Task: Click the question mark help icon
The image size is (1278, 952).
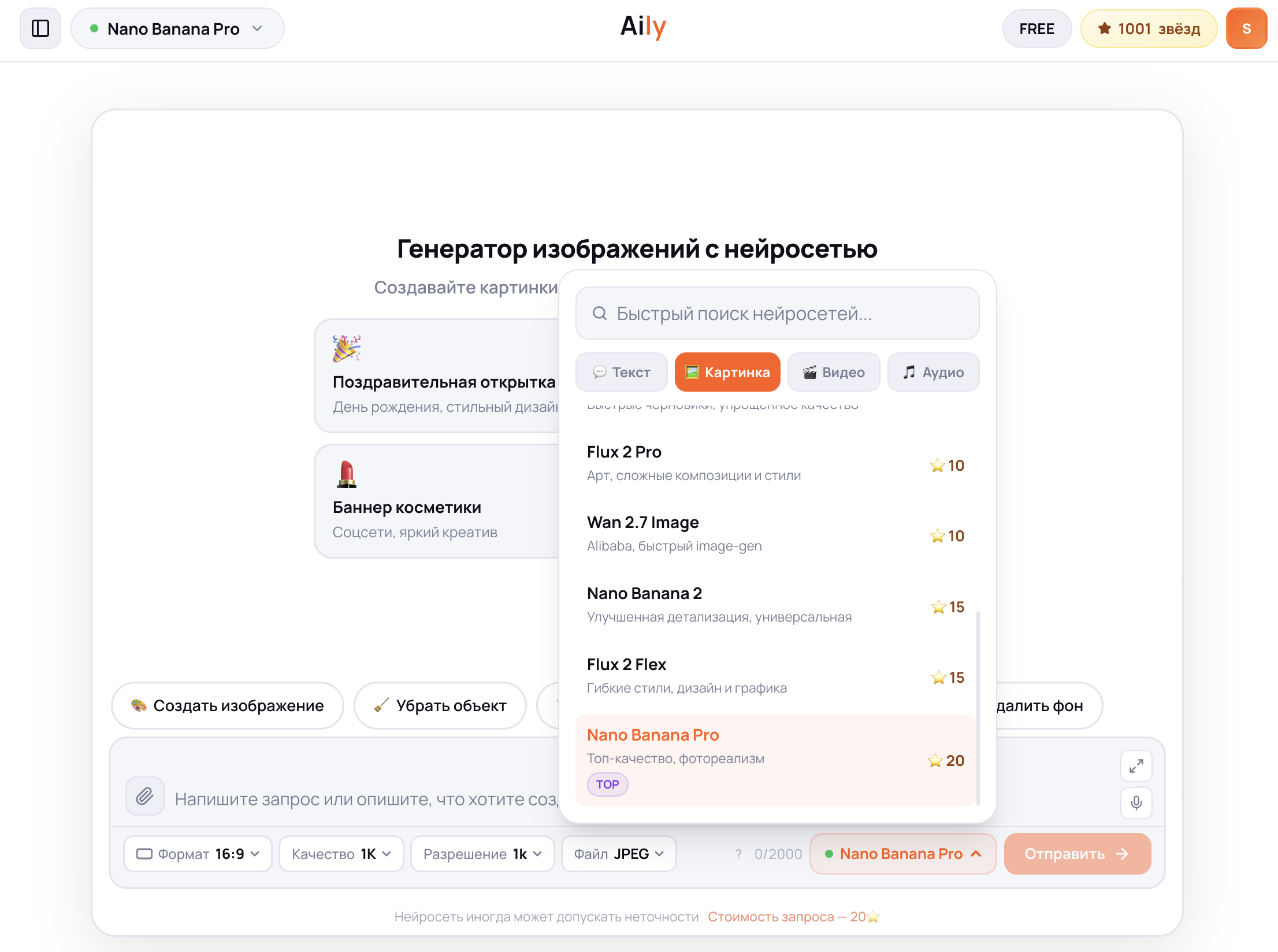Action: pos(738,854)
